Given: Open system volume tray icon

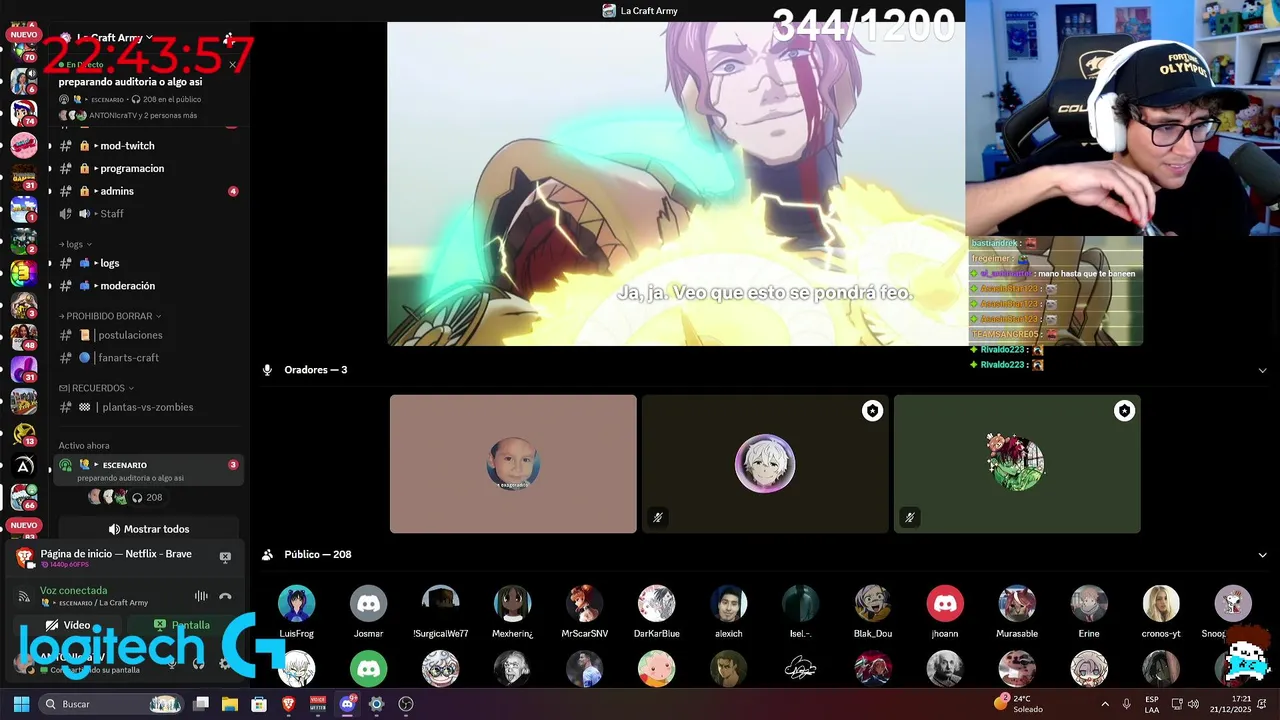Looking at the screenshot, I should click(x=1193, y=704).
